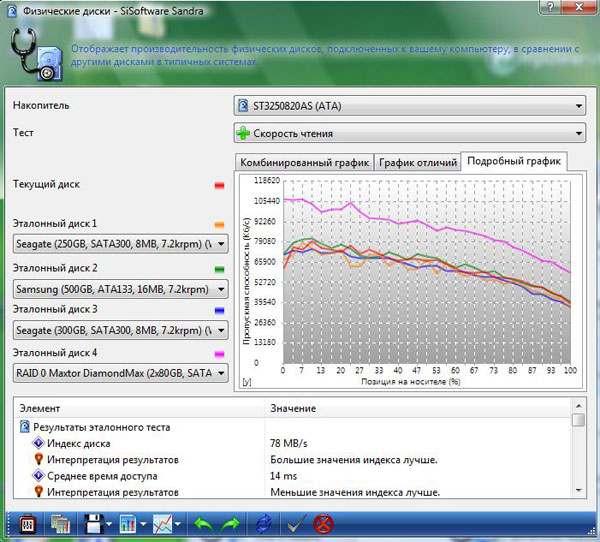Click the 78 MB/s value
Screen dimensions: 600x542
(289, 443)
